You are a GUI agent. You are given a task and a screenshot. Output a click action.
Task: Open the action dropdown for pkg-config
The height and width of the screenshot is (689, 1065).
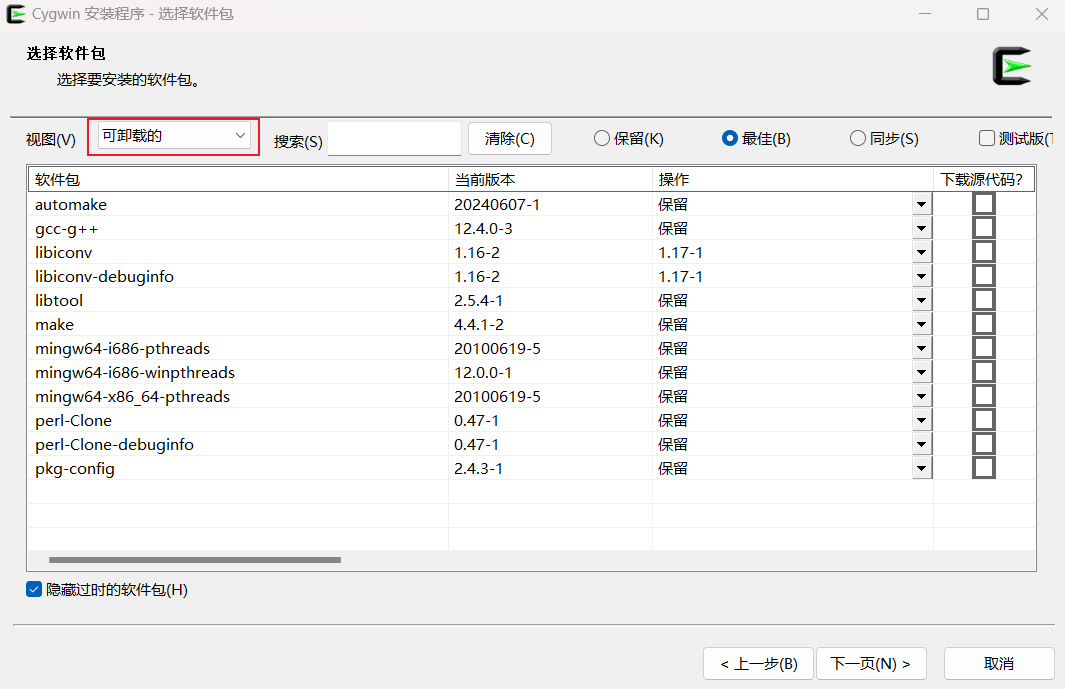[x=922, y=469]
